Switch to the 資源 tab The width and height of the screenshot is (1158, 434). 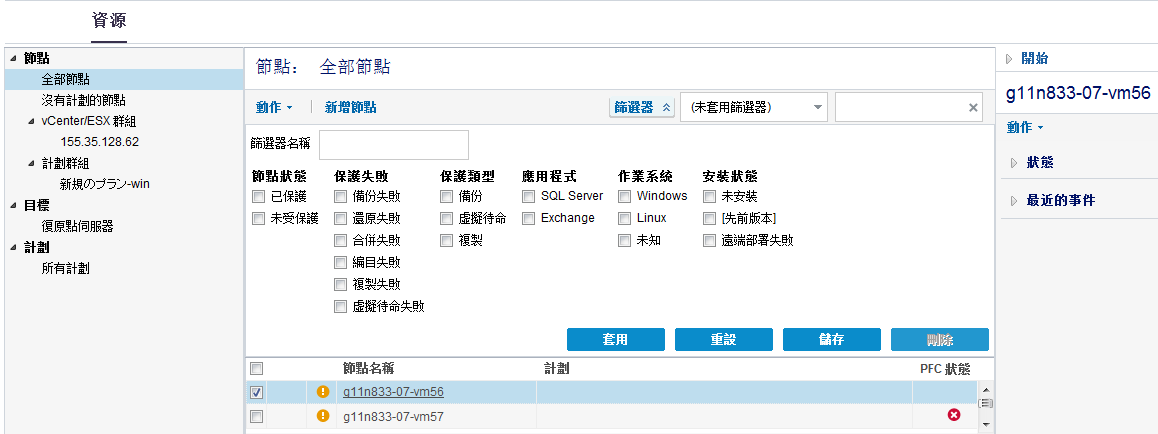tap(109, 21)
